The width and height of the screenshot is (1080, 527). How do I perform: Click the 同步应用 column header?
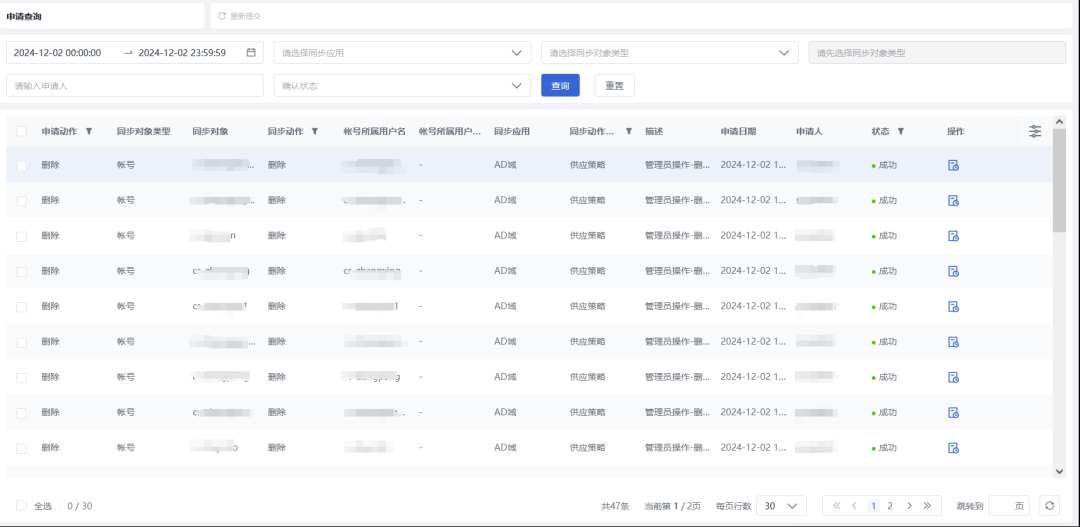coord(512,131)
